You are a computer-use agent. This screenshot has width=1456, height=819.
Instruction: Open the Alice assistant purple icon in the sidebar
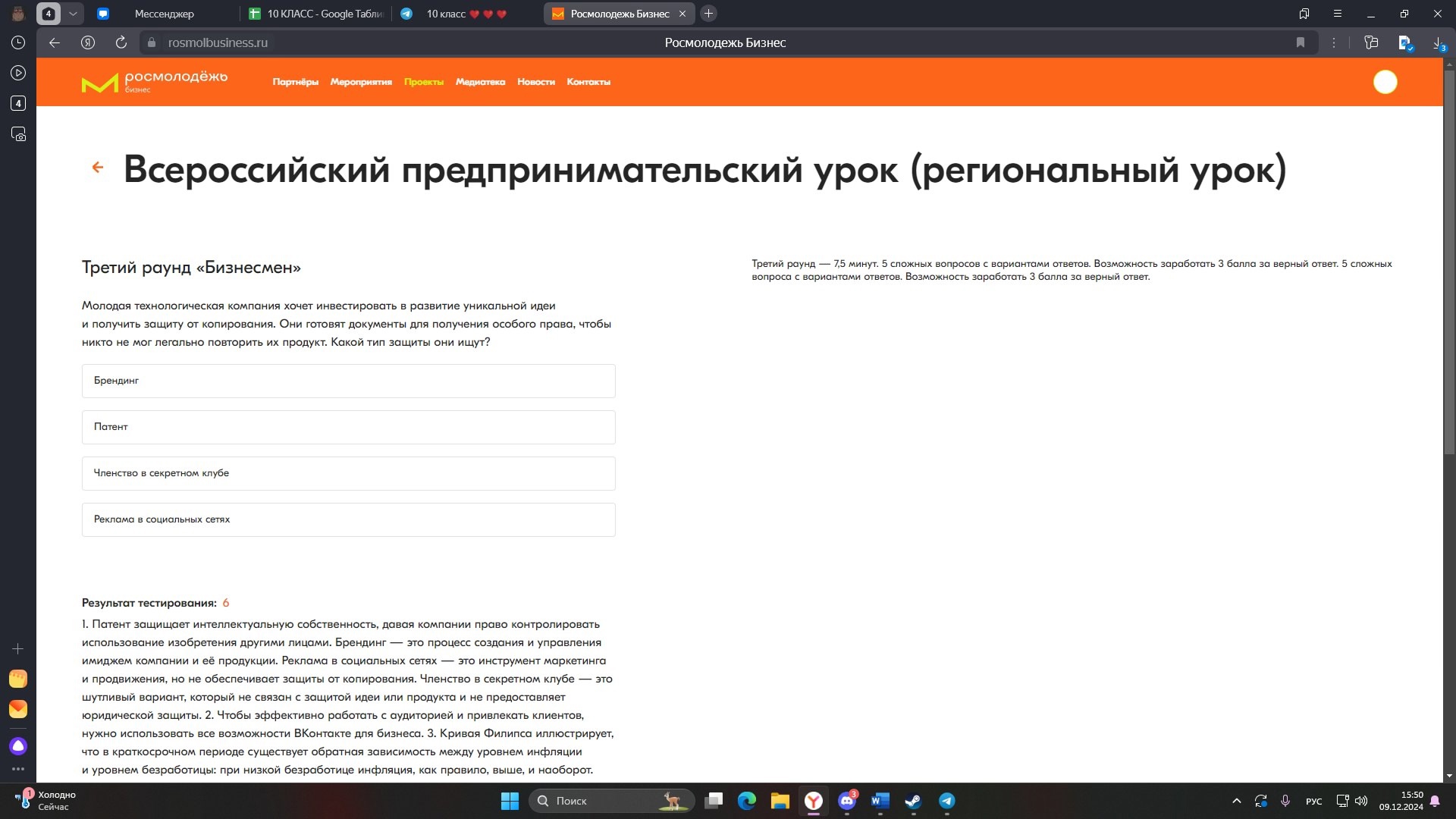(x=18, y=746)
